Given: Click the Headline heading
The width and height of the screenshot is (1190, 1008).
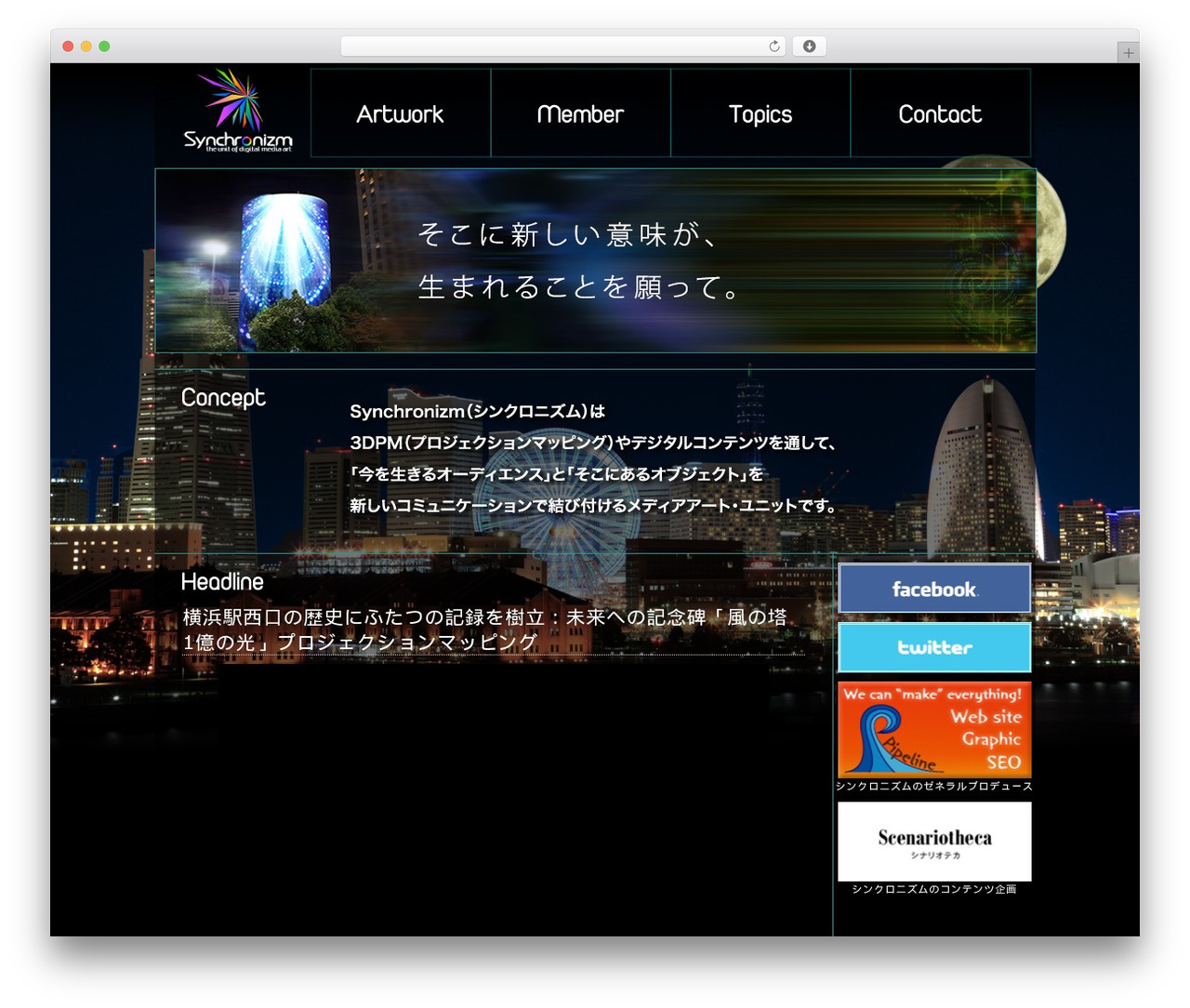Looking at the screenshot, I should [x=222, y=582].
